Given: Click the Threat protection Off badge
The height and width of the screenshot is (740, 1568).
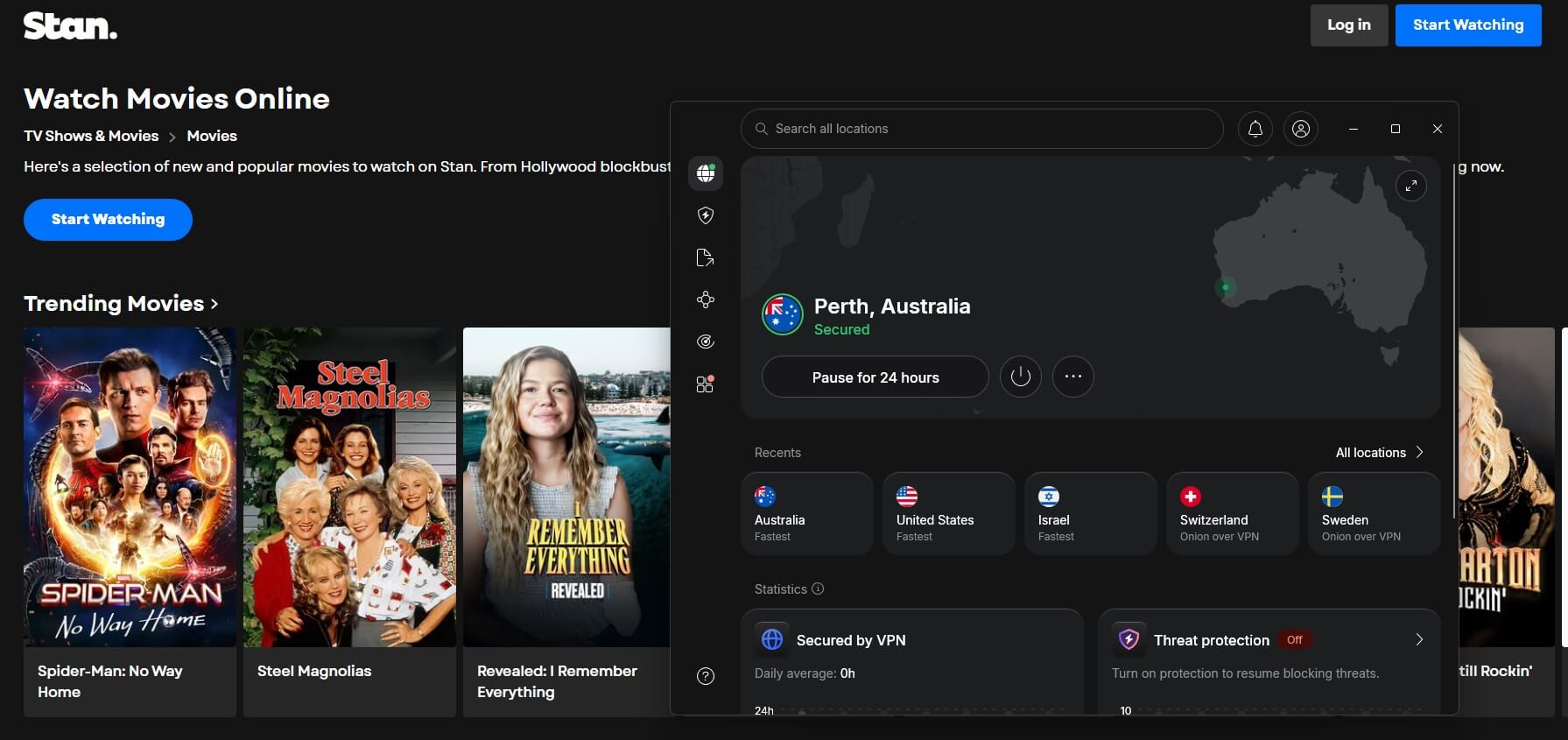Looking at the screenshot, I should [1294, 640].
